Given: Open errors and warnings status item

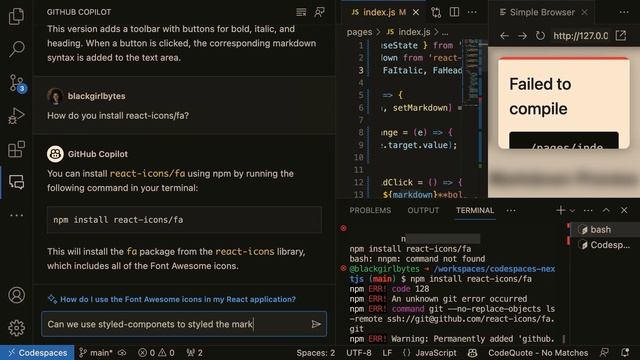Looking at the screenshot, I should (x=156, y=353).
